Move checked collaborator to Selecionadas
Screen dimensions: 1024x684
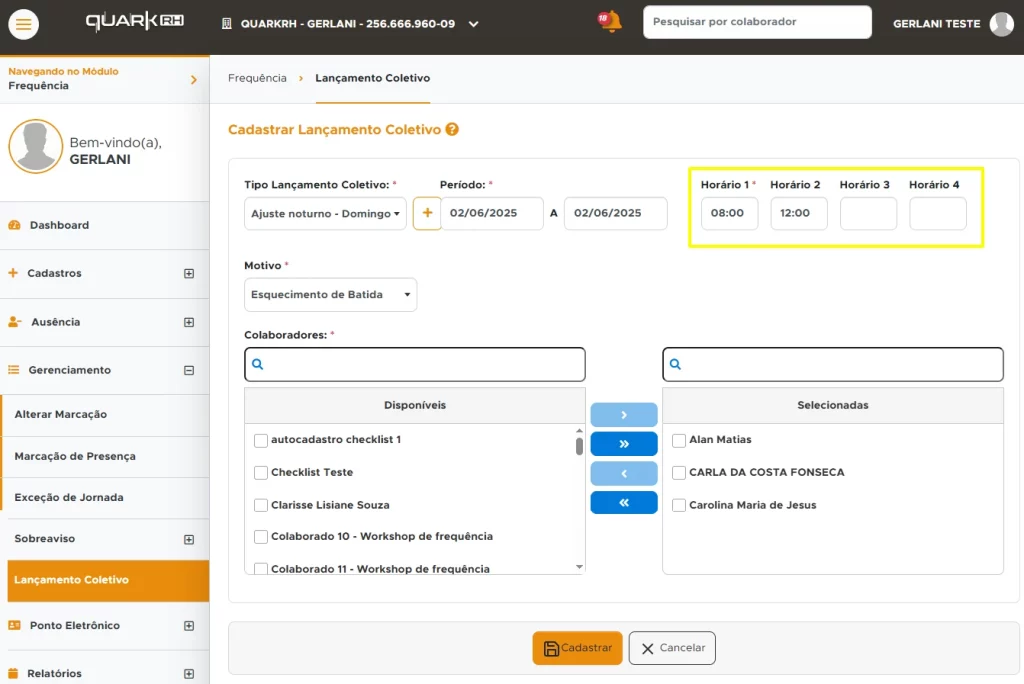coord(624,415)
